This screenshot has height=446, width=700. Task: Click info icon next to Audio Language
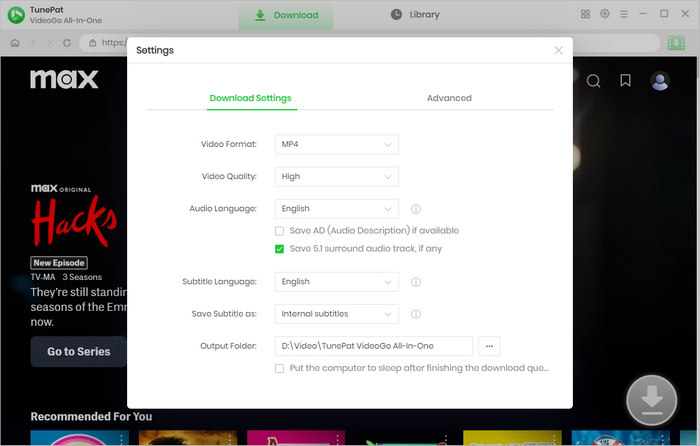click(416, 209)
